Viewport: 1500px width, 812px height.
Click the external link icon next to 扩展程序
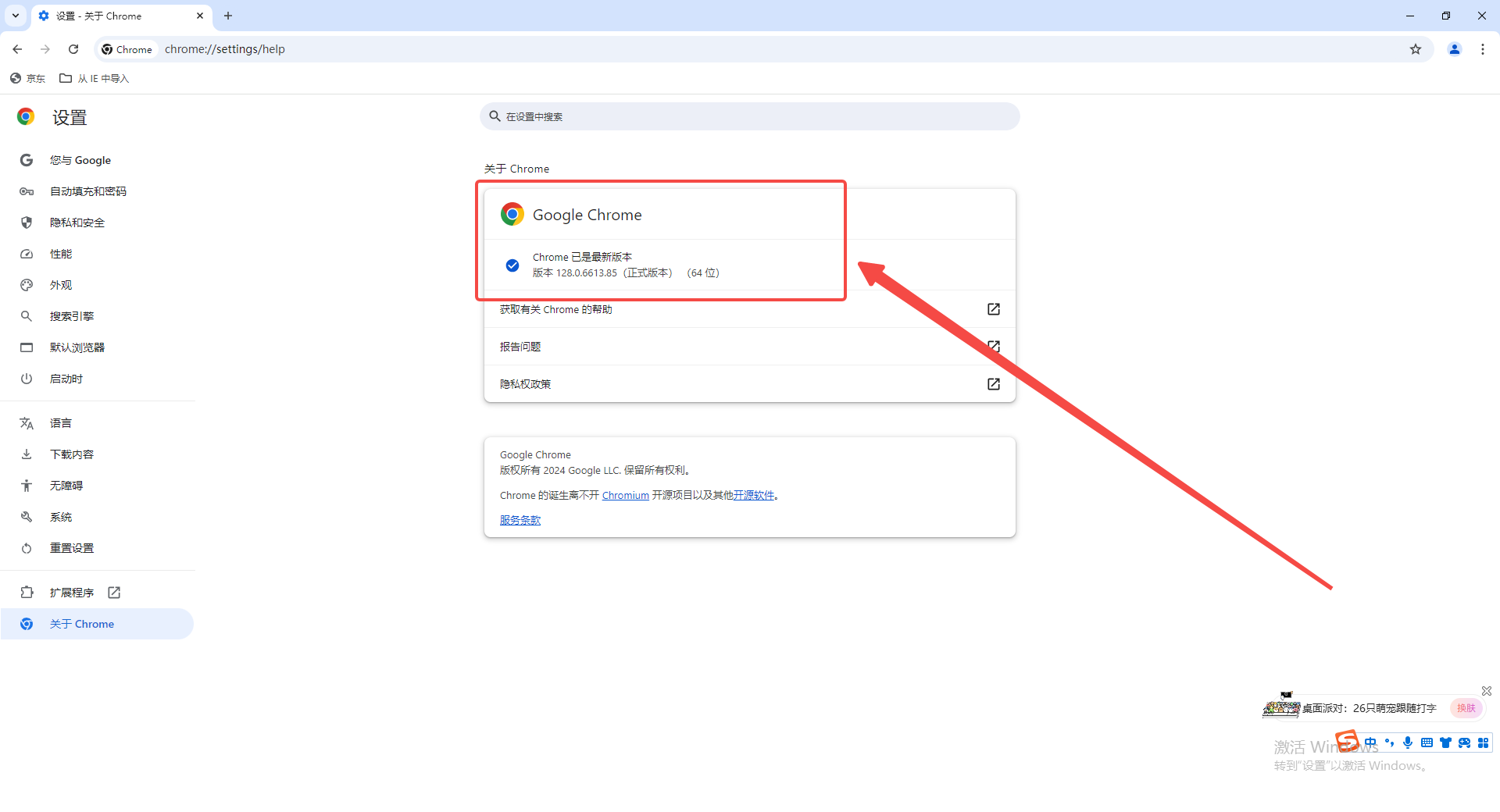coord(114,593)
